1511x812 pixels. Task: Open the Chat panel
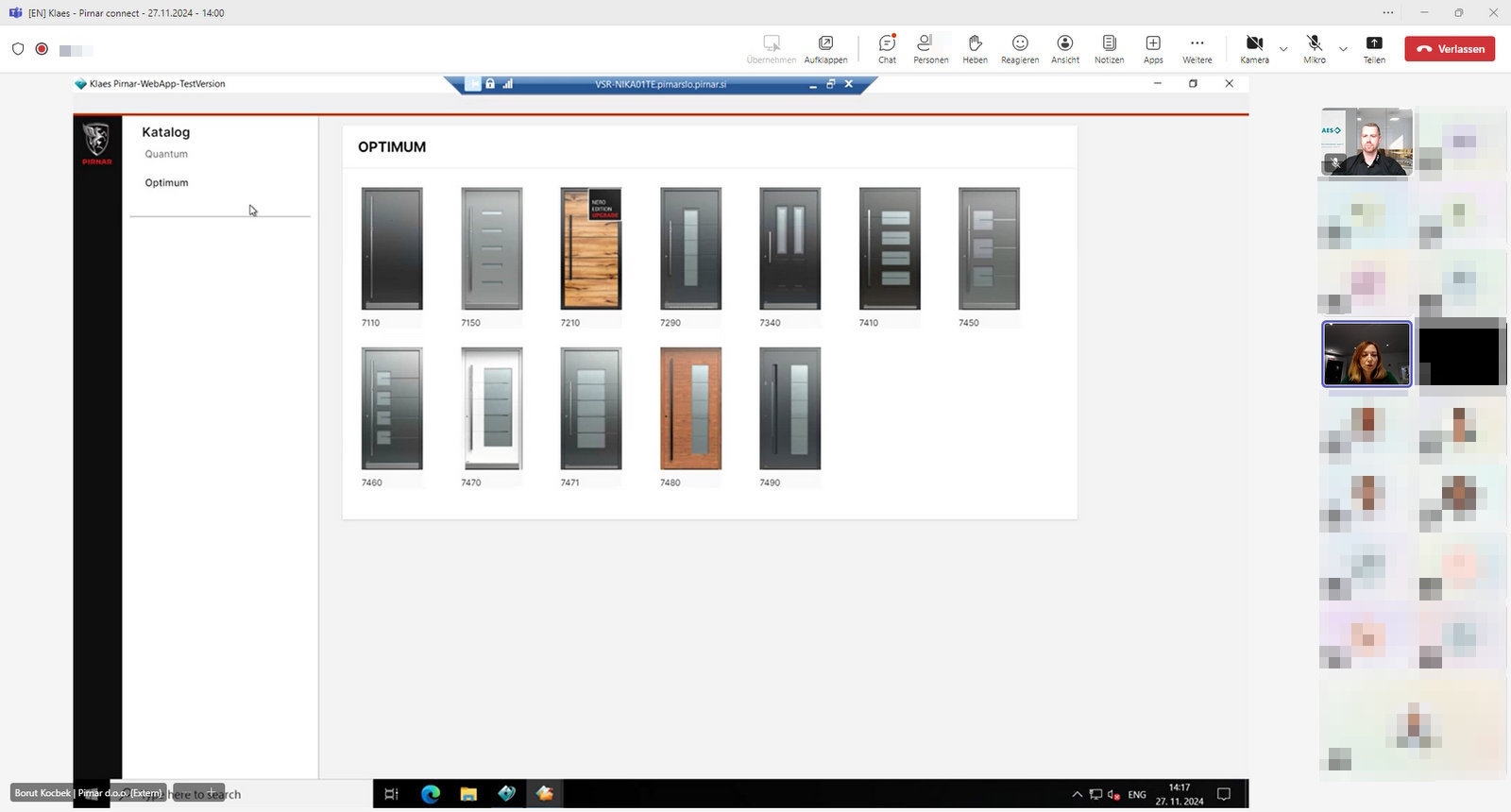point(887,48)
